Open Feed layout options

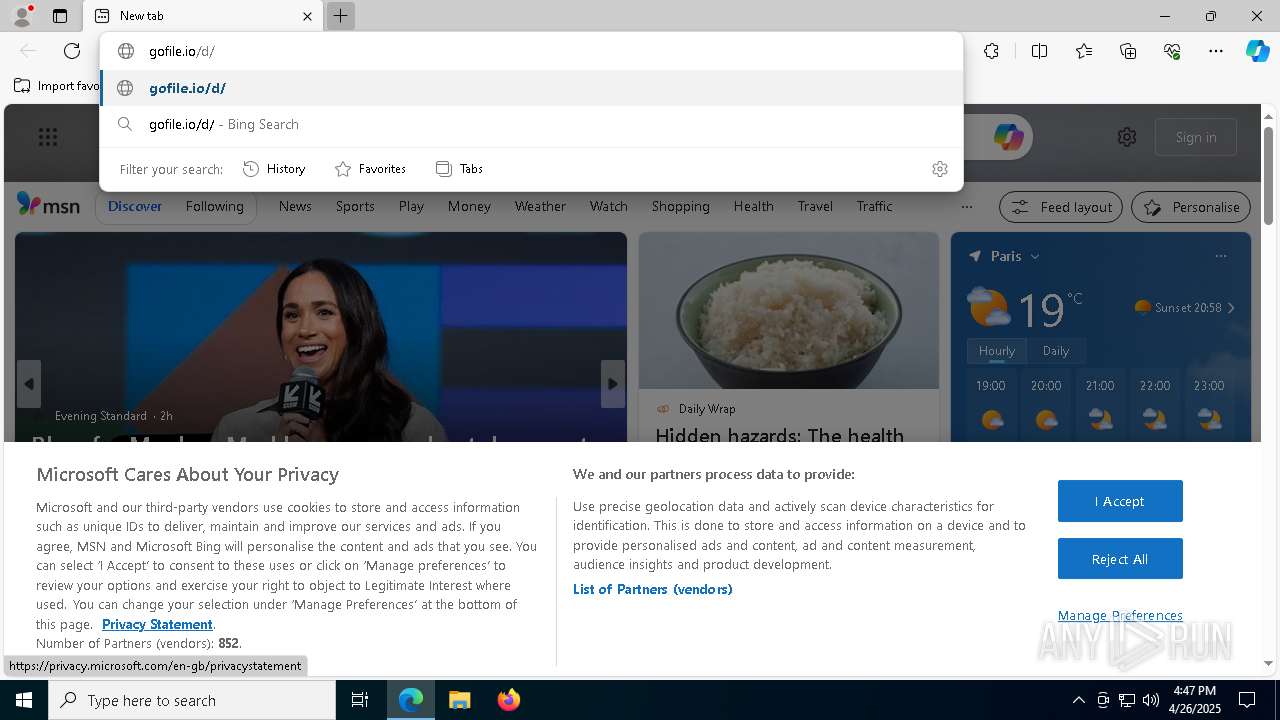pyautogui.click(x=1061, y=207)
